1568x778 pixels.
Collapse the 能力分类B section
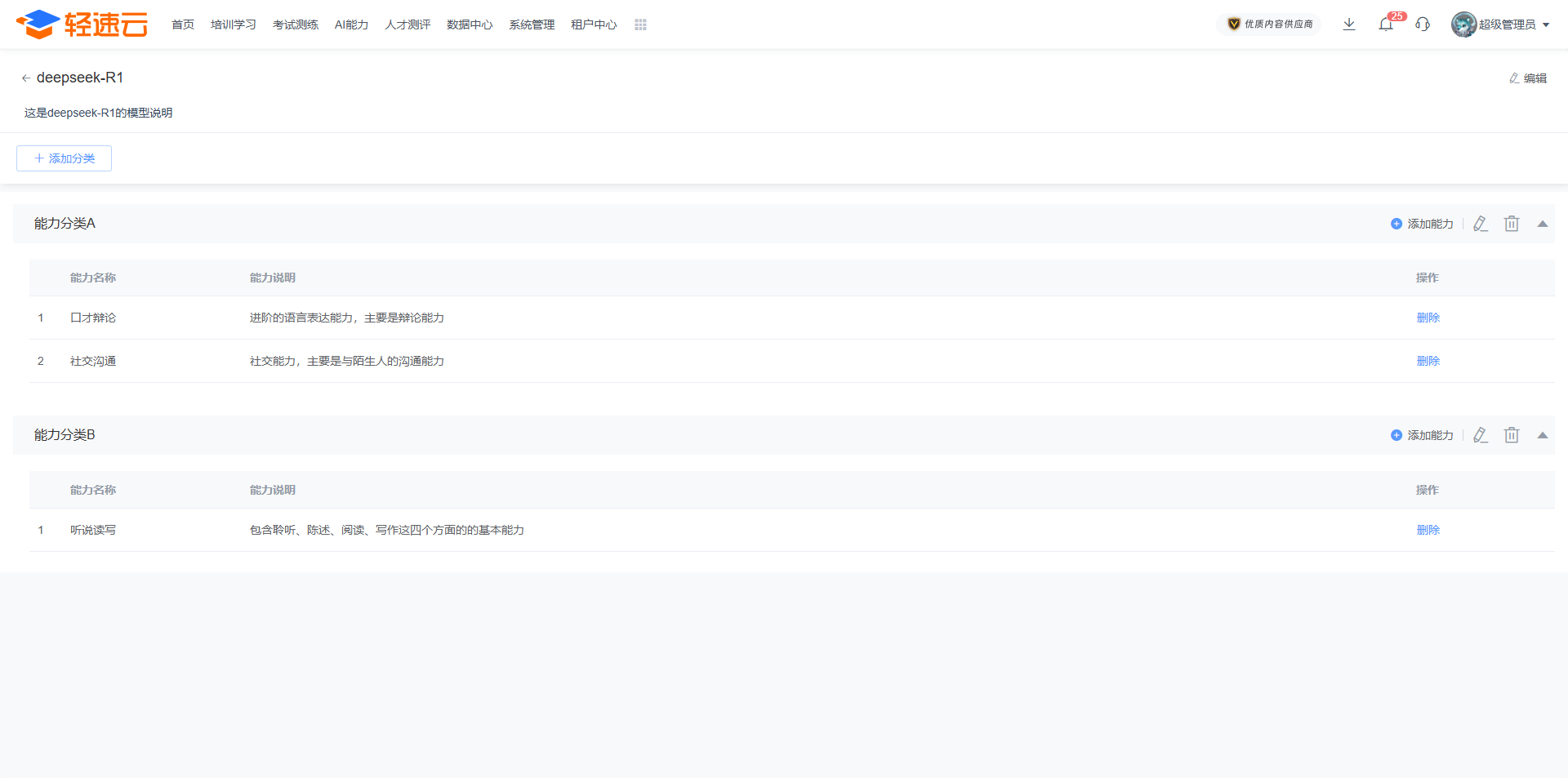[1543, 435]
